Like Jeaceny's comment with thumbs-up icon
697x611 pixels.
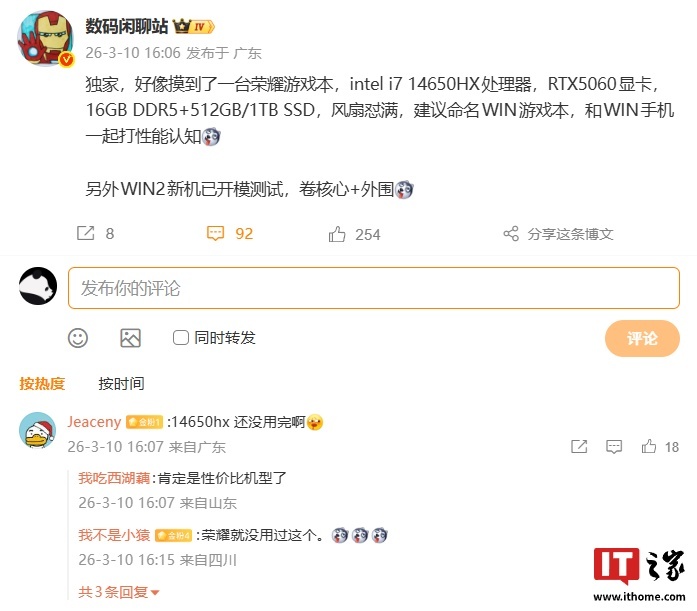649,446
